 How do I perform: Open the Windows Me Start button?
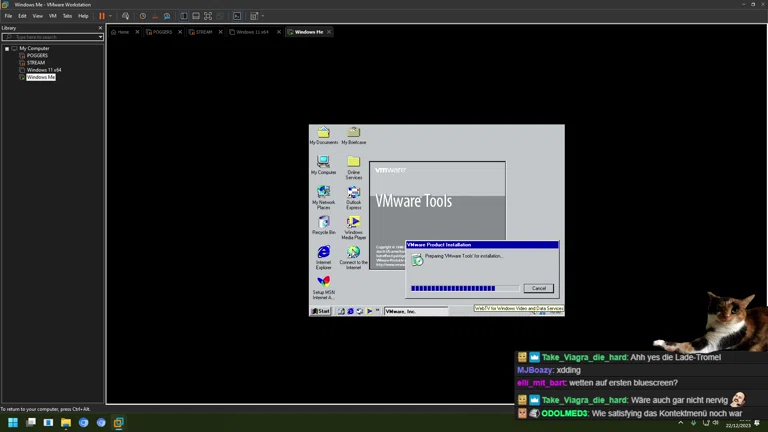(321, 311)
